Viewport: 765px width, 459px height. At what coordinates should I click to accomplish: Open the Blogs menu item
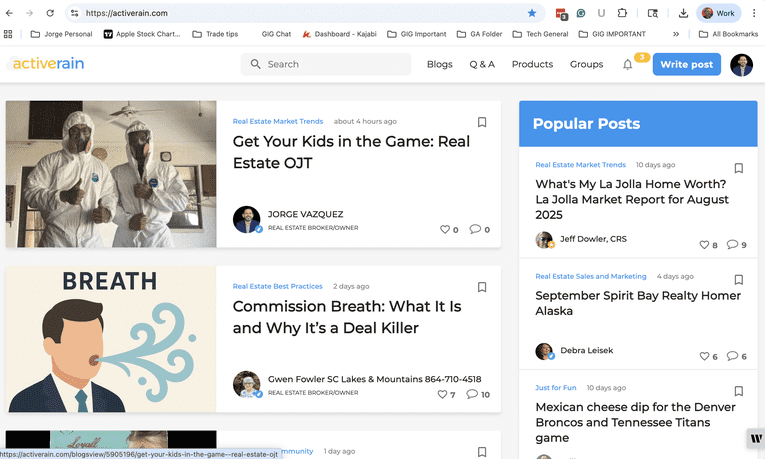coord(440,64)
